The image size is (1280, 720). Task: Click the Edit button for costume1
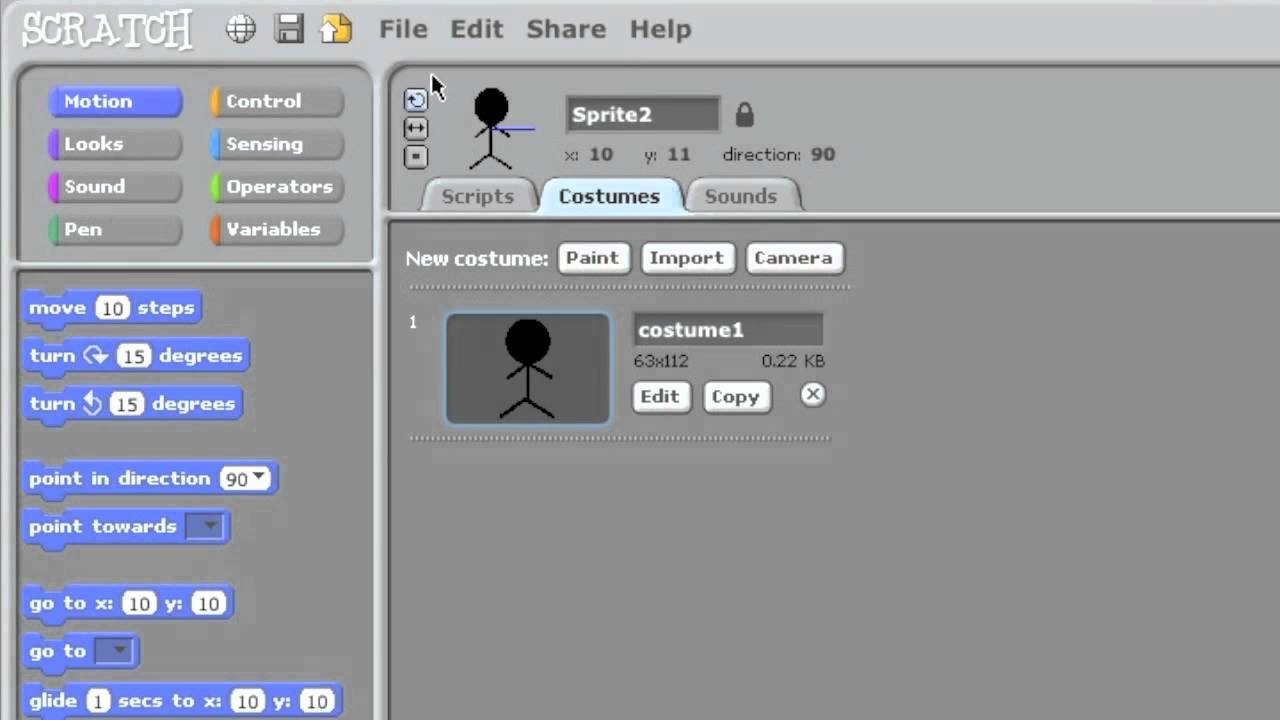click(660, 396)
